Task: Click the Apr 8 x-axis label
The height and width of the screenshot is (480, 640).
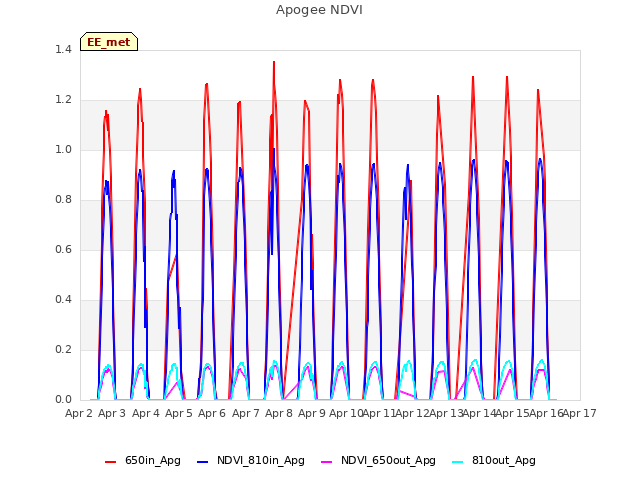Action: click(x=279, y=413)
